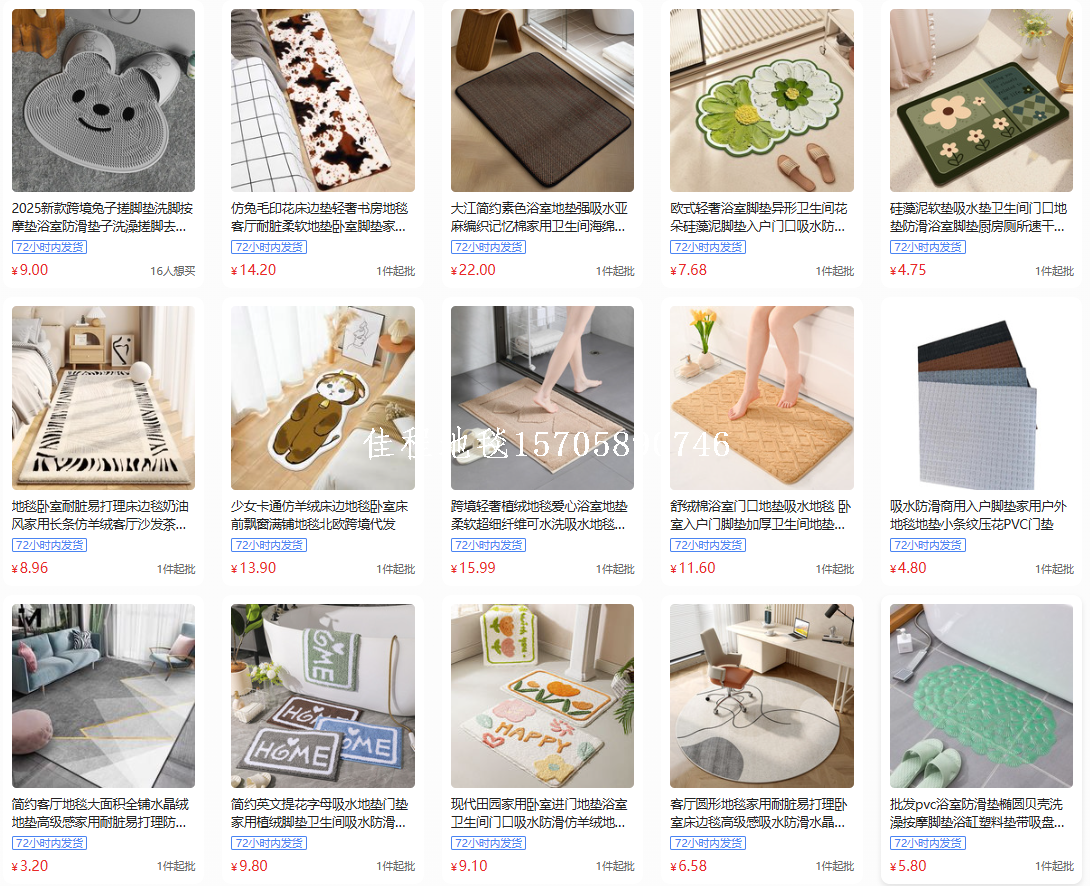This screenshot has width=1090, height=886.
Task: Click 72小时内发货 tag under the ¥9.00 item
Action: 49,247
